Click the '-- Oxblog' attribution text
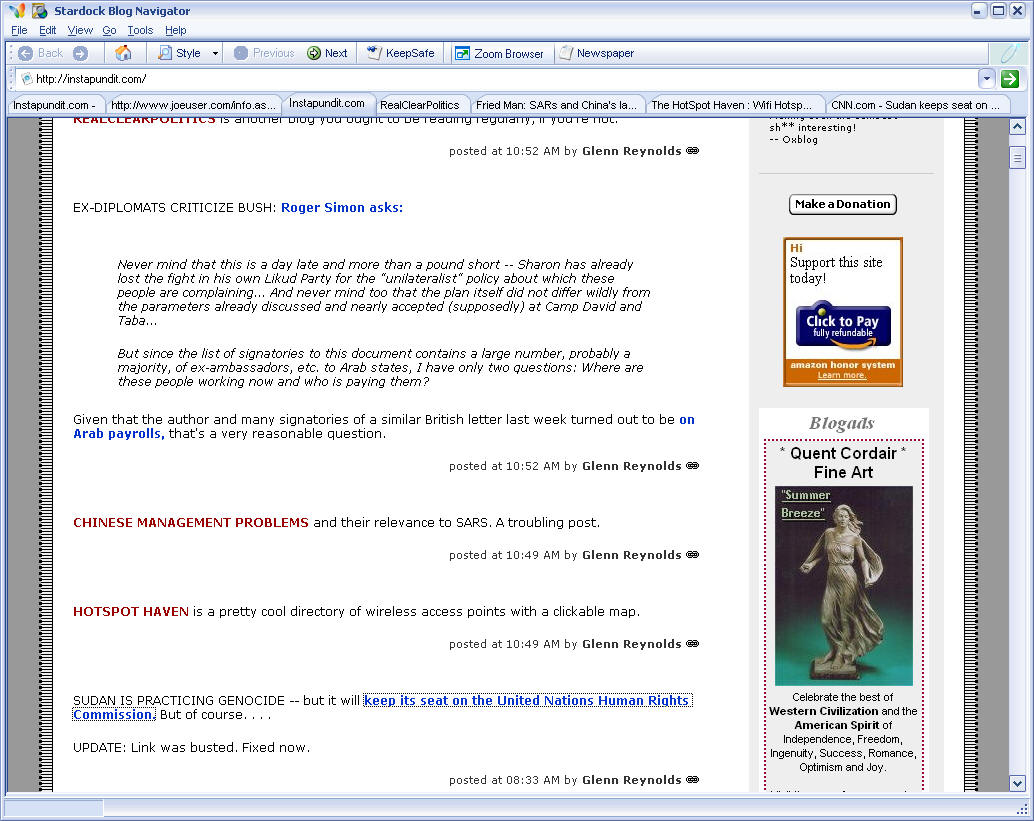Viewport: 1034px width, 821px height. (793, 140)
